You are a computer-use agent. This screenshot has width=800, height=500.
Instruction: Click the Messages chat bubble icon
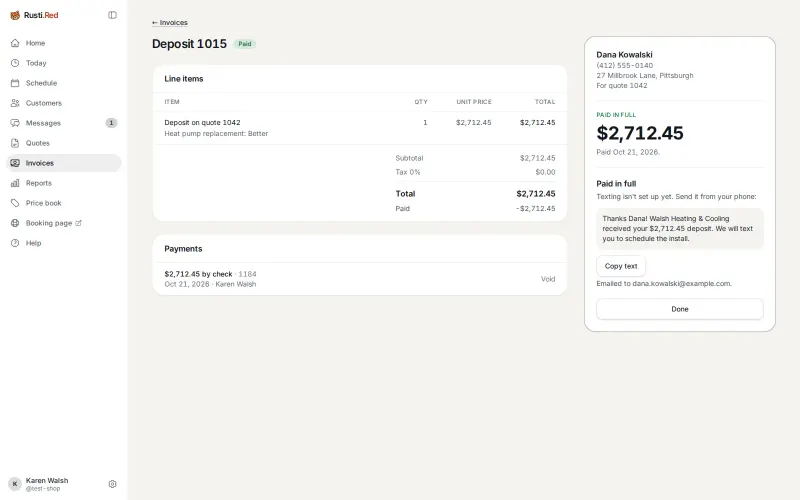tap(15, 123)
